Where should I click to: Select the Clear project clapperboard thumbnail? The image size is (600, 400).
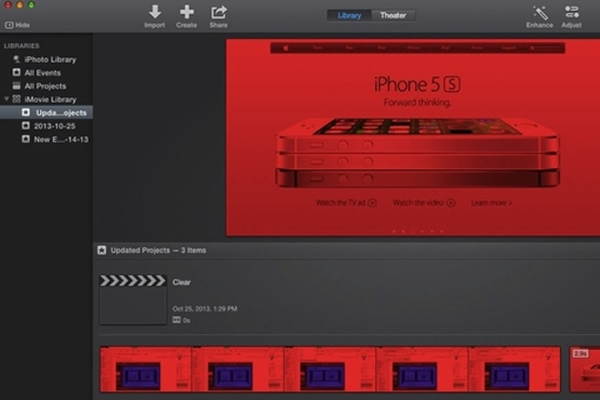[x=133, y=299]
